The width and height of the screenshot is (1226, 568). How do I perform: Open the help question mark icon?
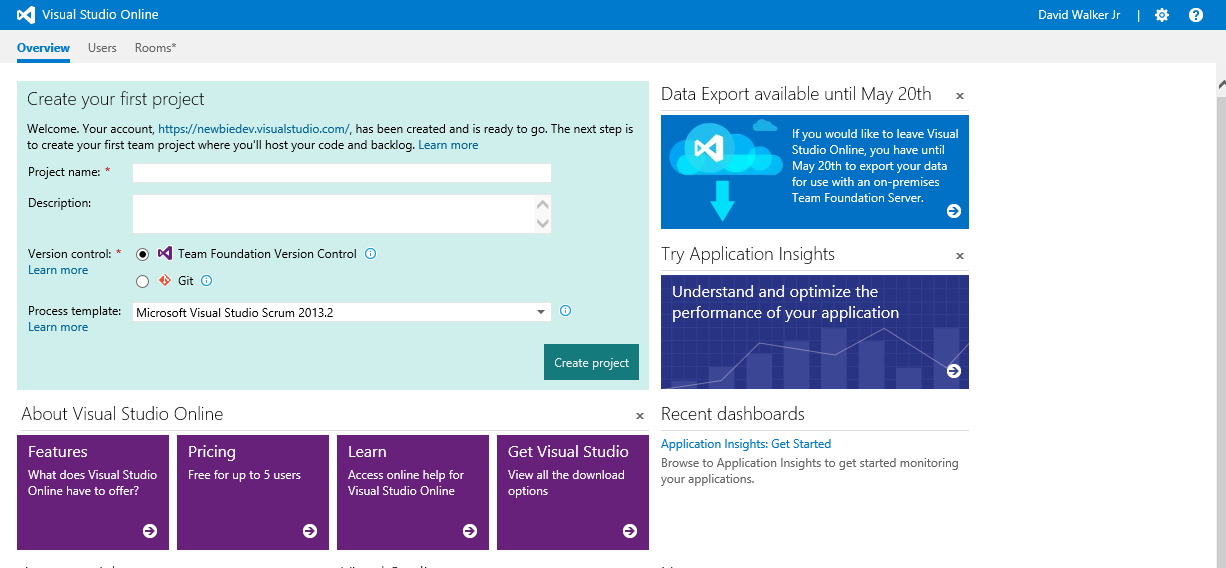click(1196, 15)
